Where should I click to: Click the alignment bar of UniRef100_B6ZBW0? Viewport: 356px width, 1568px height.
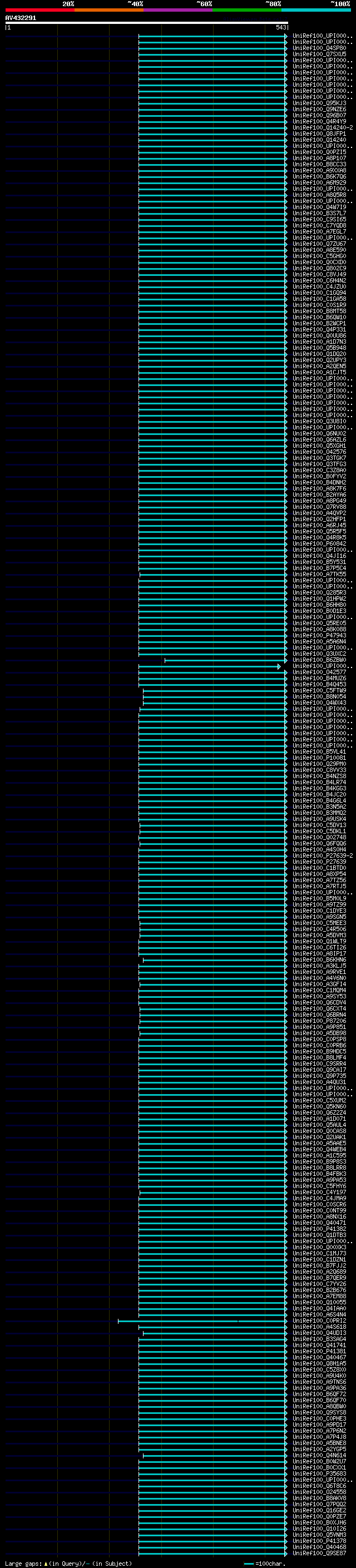pyautogui.click(x=225, y=660)
